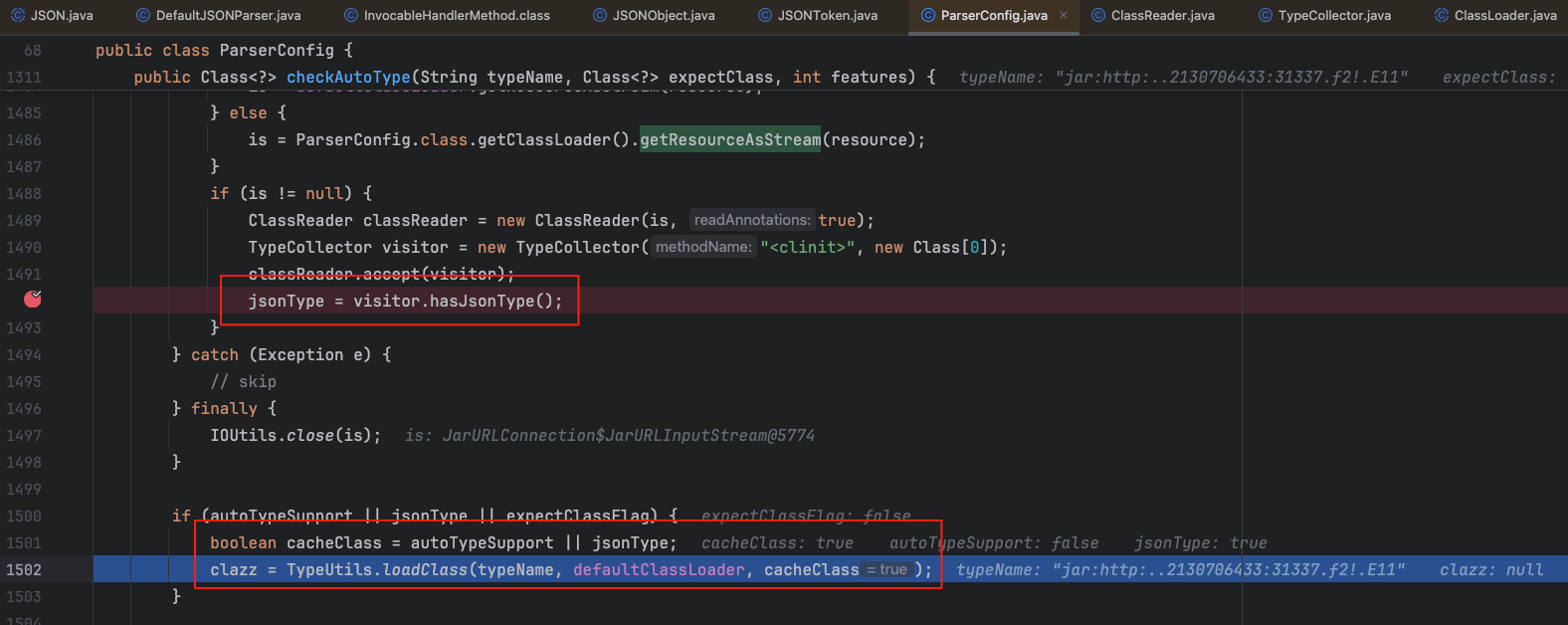Click the highlighted getResourceAsStream call
The height and width of the screenshot is (625, 1568).
tap(730, 139)
